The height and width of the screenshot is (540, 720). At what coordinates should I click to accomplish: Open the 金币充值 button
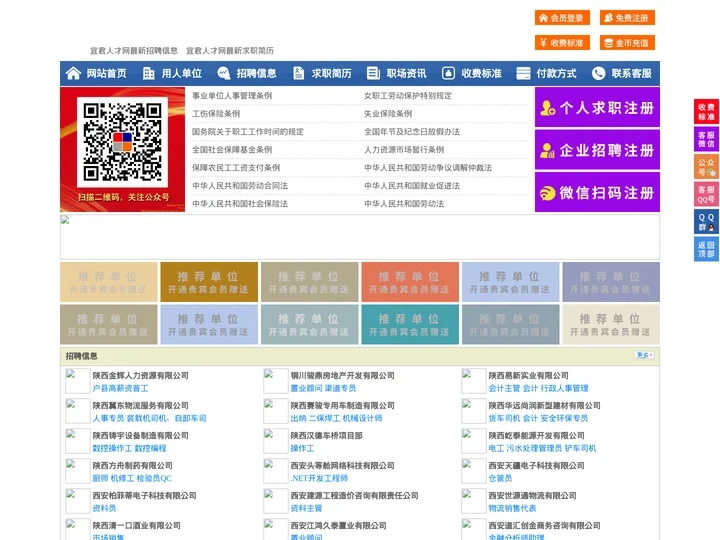point(627,43)
